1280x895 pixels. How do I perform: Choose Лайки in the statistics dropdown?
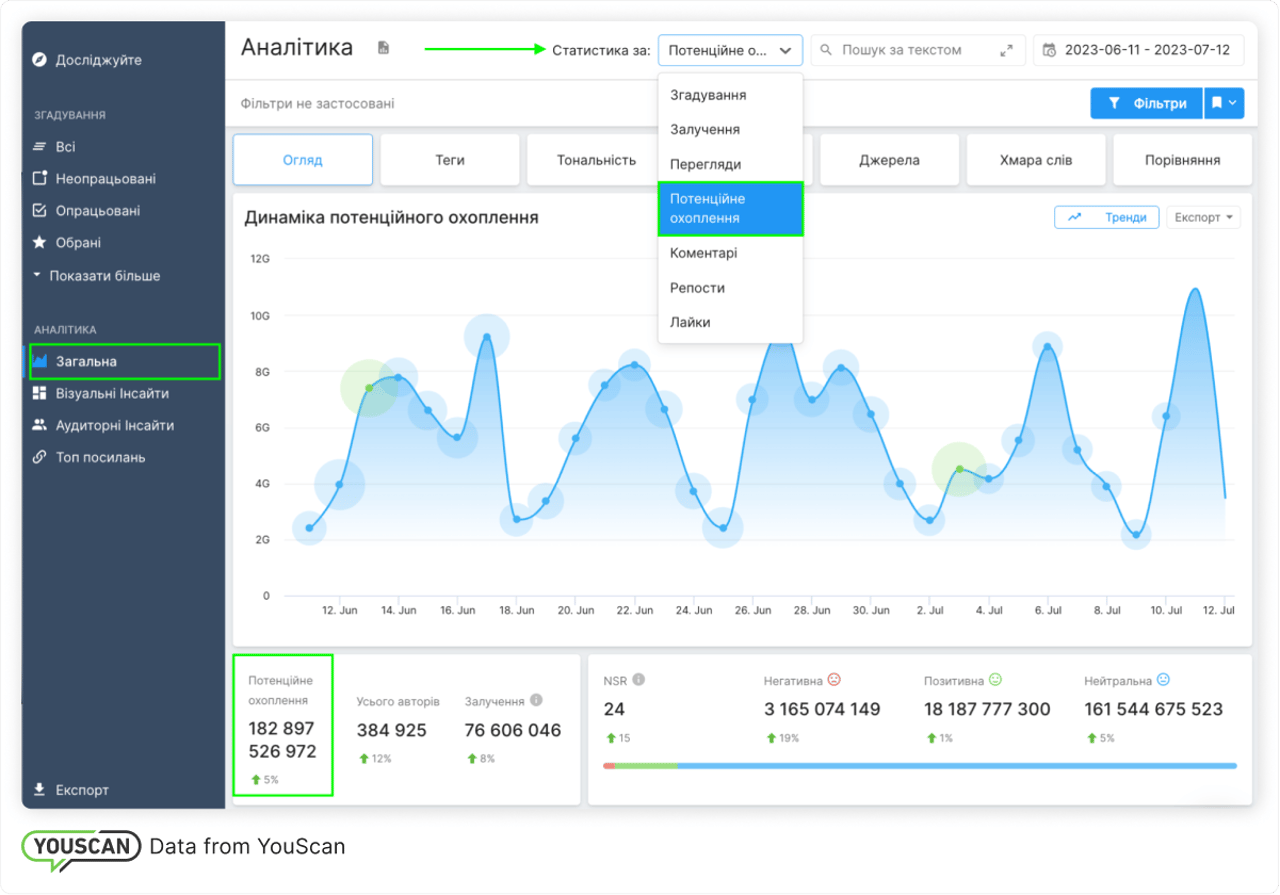point(690,322)
